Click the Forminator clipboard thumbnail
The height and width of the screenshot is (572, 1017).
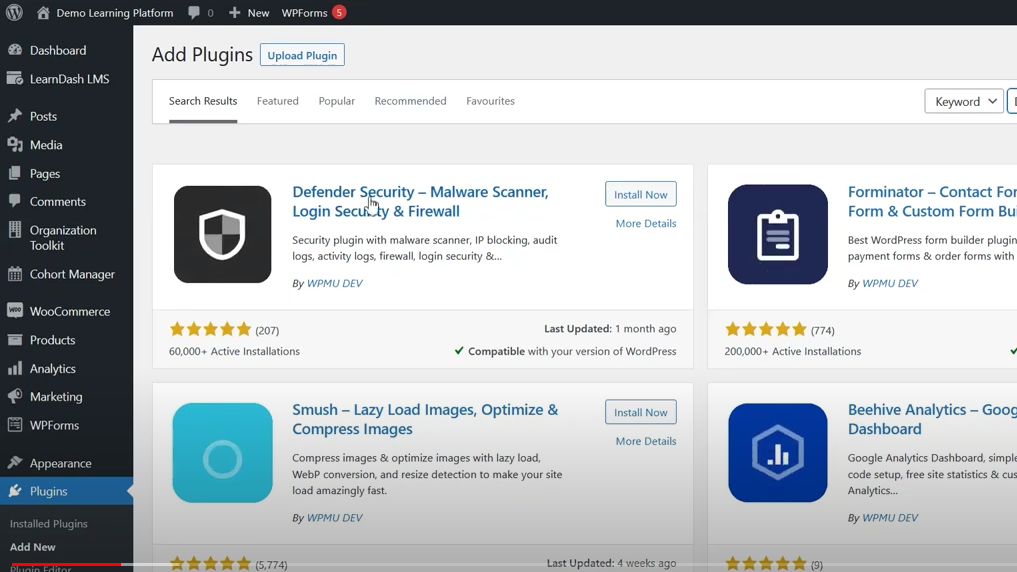(778, 234)
